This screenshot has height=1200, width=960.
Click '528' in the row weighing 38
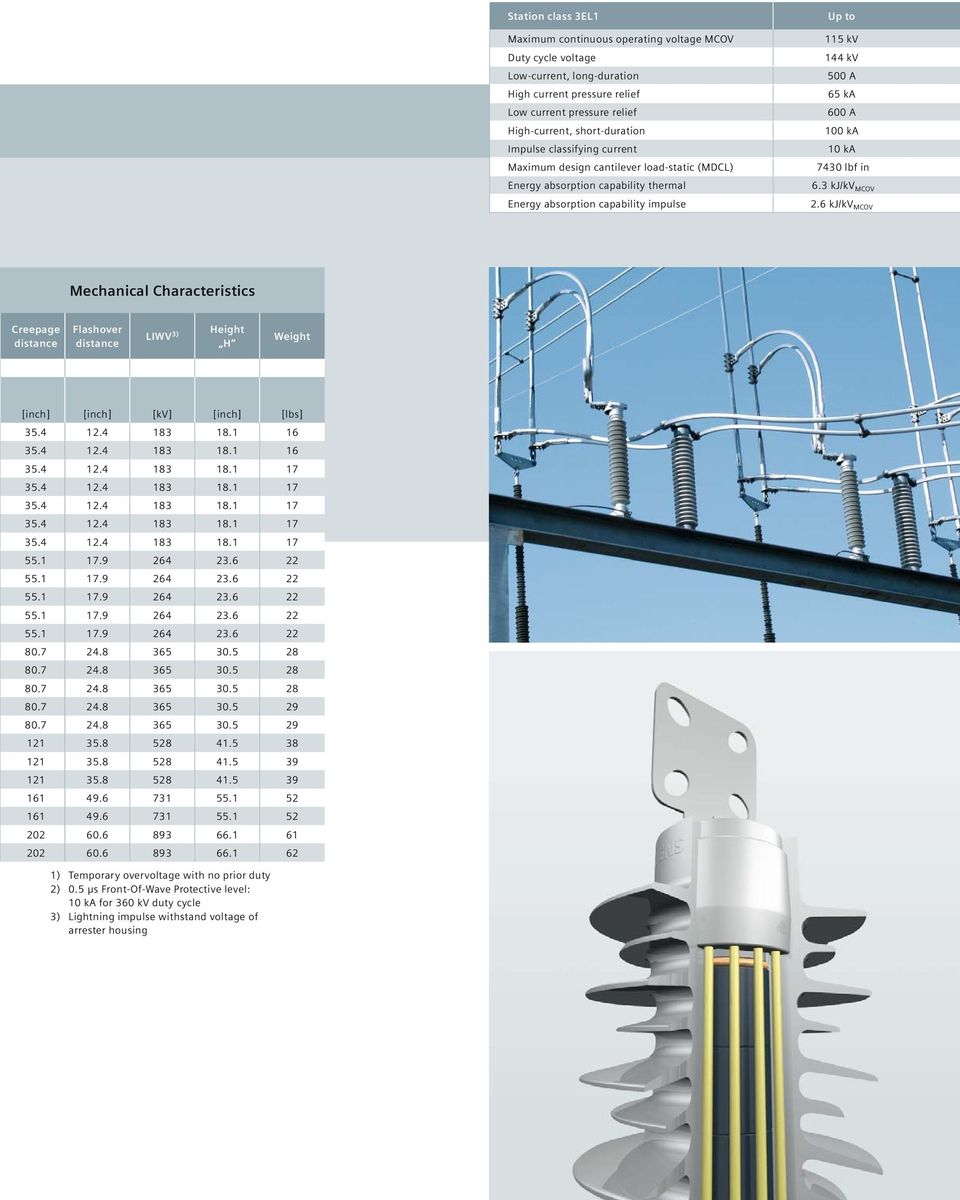point(162,743)
